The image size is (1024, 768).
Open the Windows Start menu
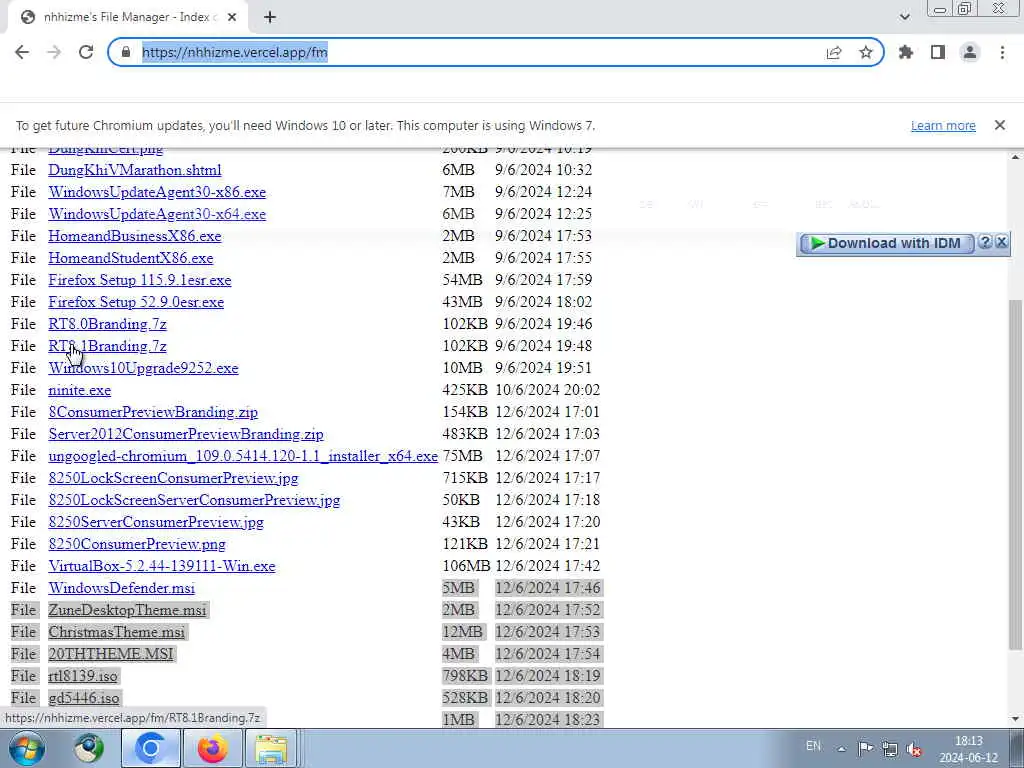[27, 748]
